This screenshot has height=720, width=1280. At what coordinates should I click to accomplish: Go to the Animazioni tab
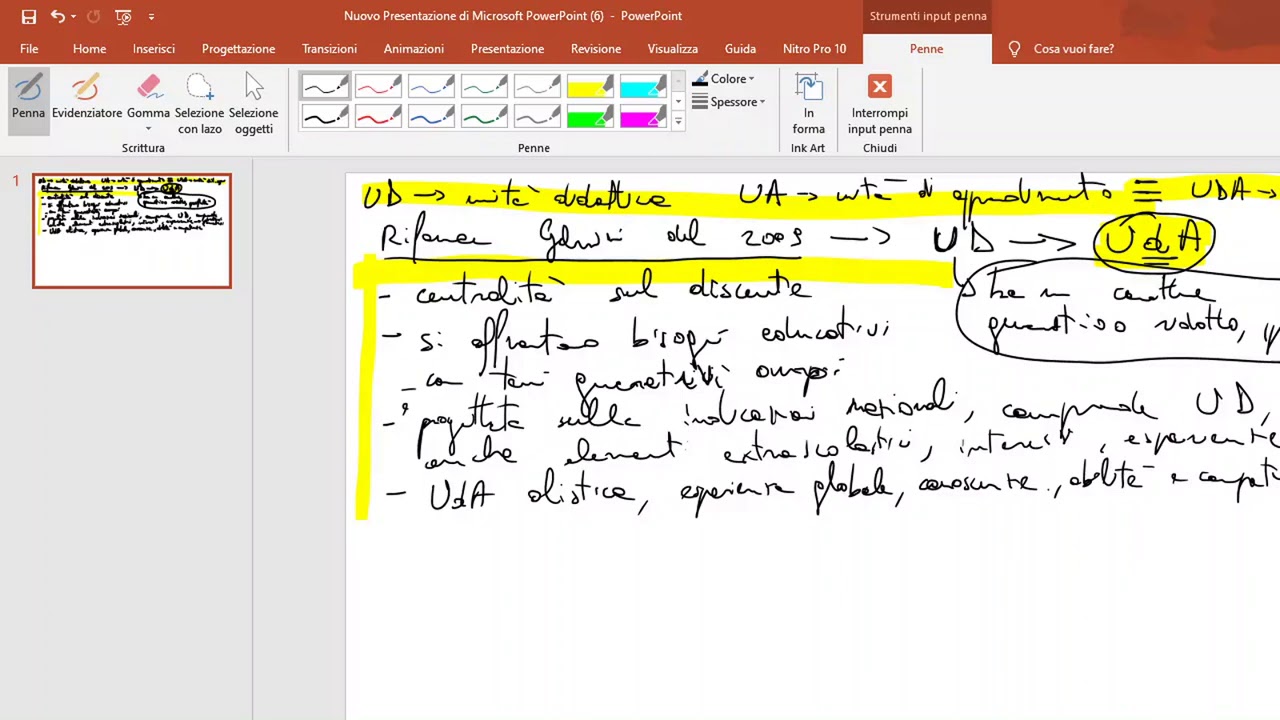(413, 48)
